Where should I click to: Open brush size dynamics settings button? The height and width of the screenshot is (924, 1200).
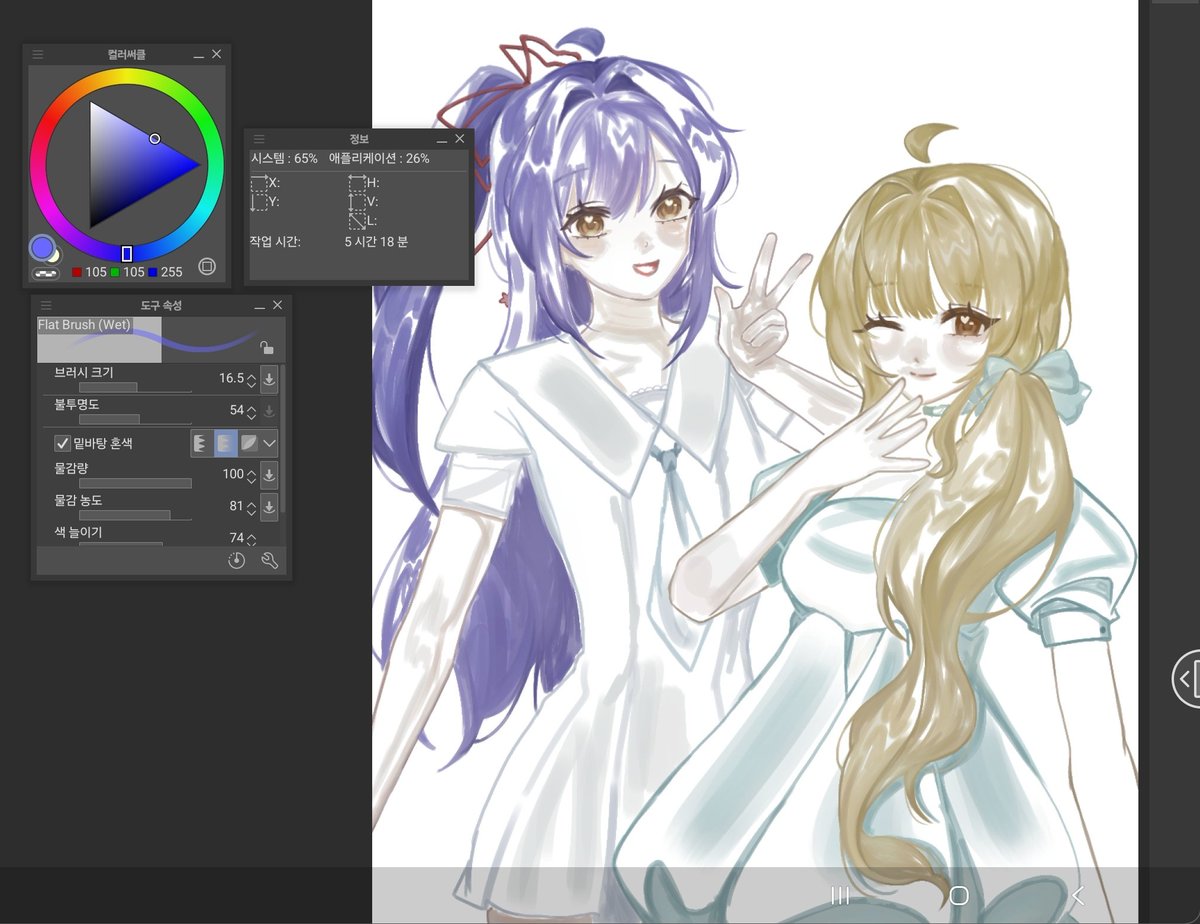coord(269,379)
